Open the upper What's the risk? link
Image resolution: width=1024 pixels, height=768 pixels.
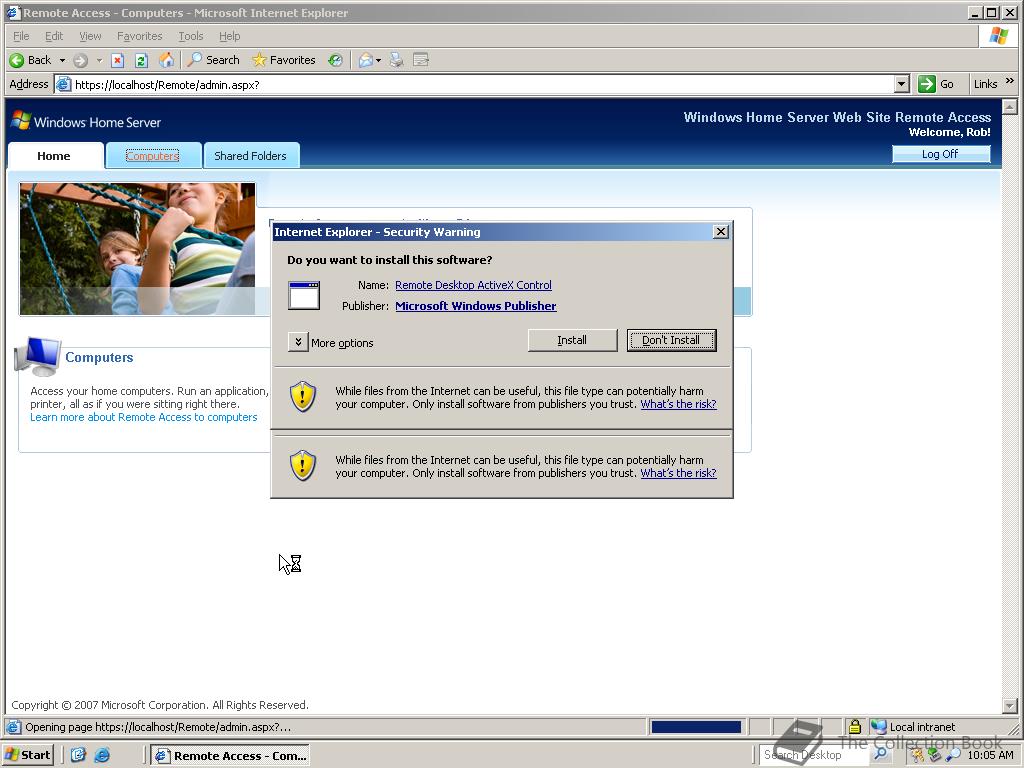[x=678, y=404]
